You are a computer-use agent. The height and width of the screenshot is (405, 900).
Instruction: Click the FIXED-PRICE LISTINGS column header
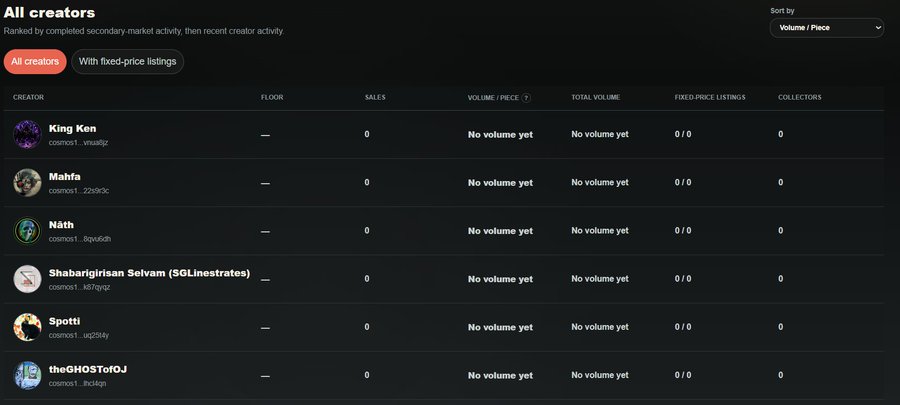pos(710,98)
